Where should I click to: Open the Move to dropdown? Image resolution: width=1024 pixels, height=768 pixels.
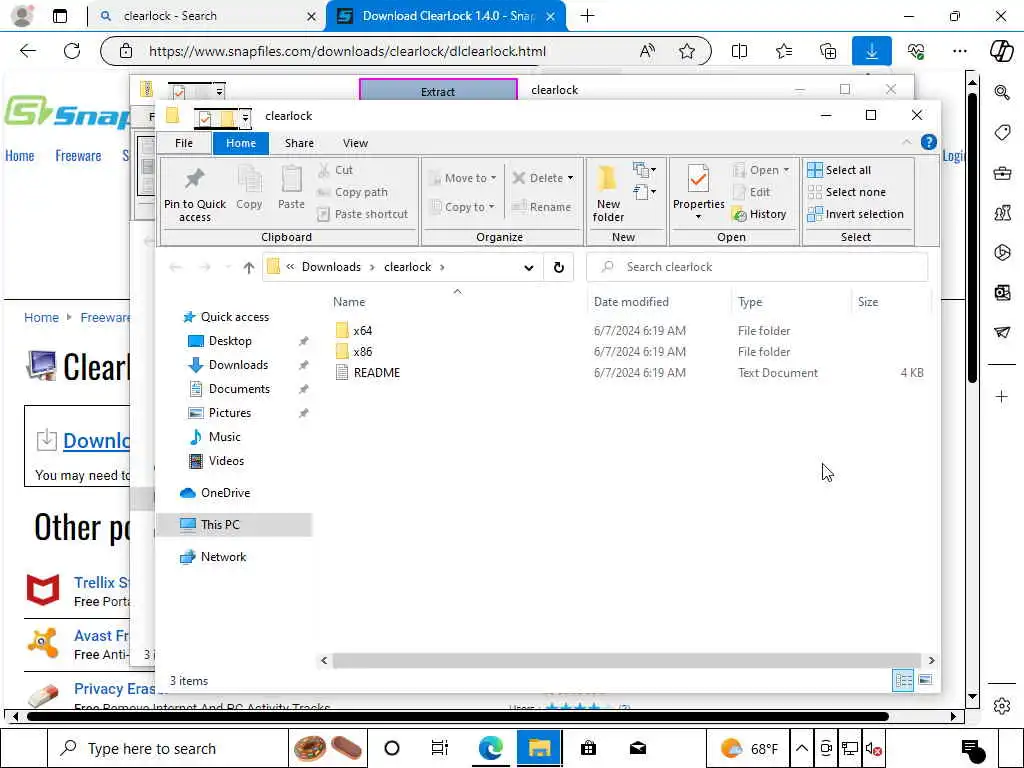point(462,178)
